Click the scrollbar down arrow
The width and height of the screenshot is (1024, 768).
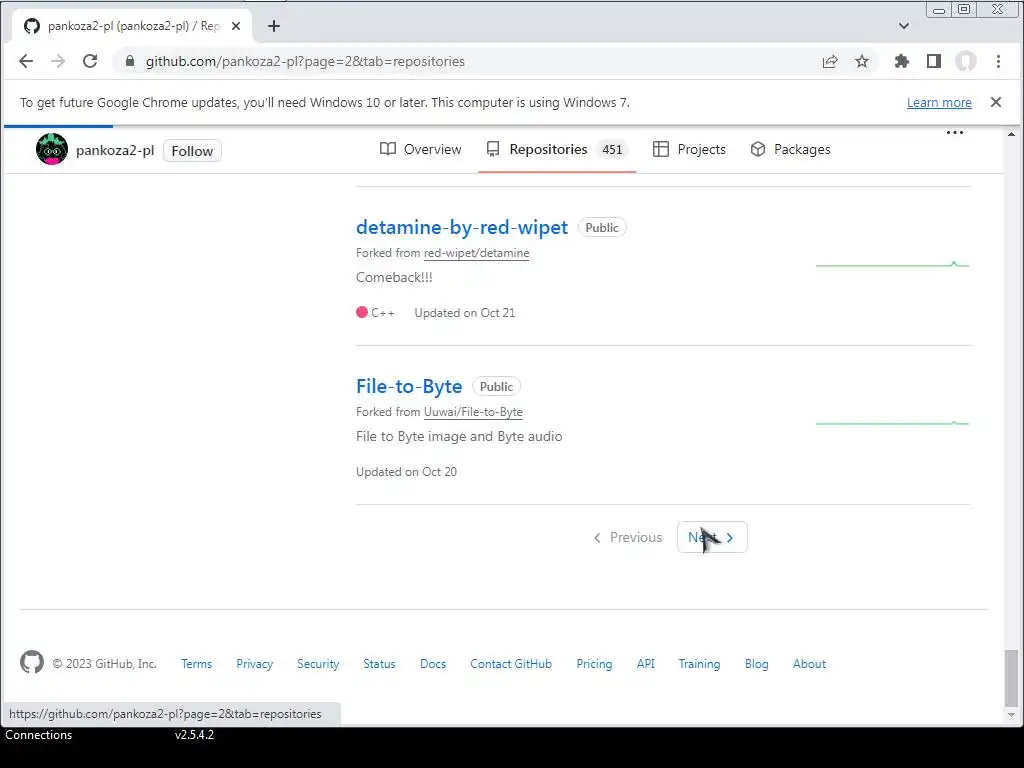[x=1011, y=715]
